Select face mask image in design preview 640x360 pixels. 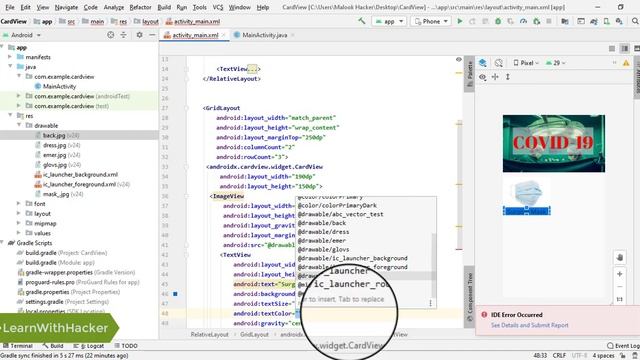pyautogui.click(x=527, y=192)
